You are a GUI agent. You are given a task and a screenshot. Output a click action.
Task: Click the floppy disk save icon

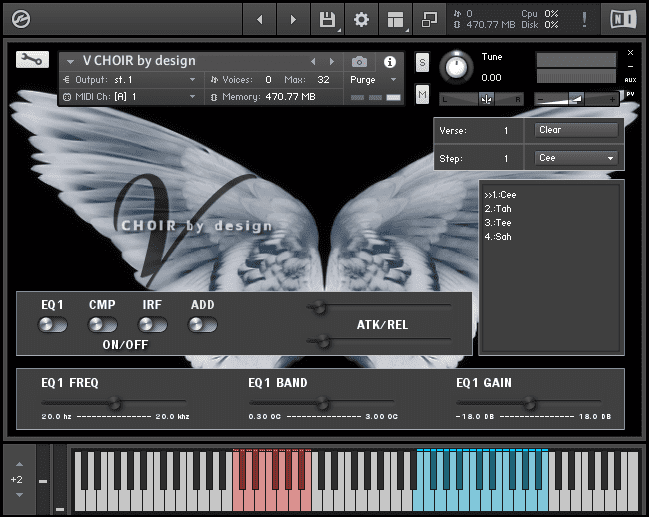tap(327, 19)
